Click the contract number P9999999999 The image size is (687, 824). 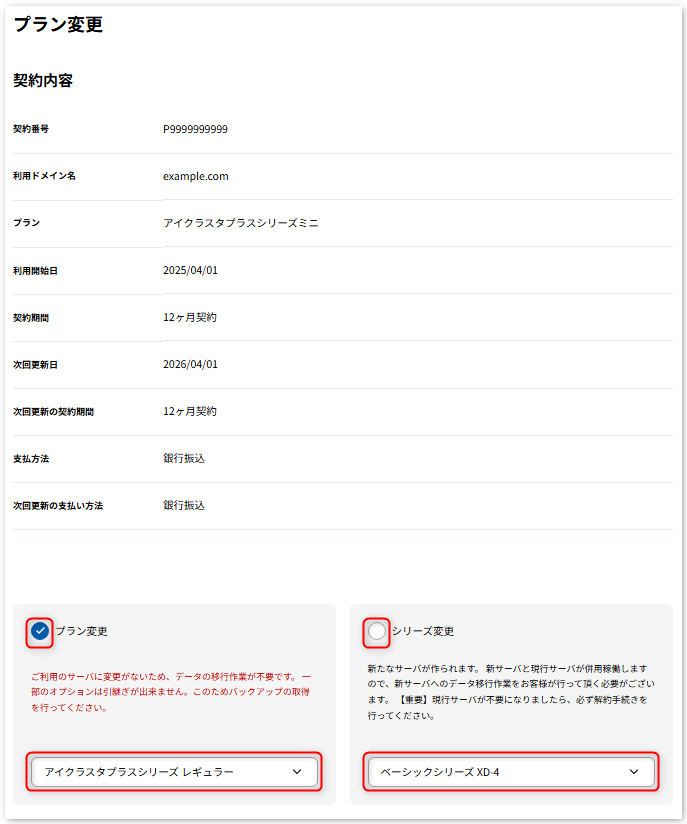point(195,129)
